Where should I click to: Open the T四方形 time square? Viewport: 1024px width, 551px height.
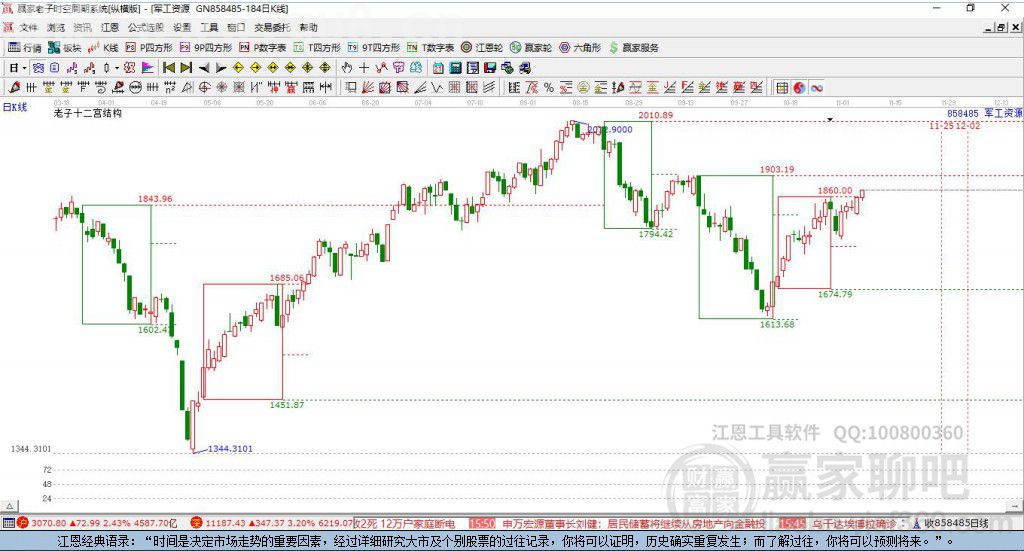coord(317,48)
